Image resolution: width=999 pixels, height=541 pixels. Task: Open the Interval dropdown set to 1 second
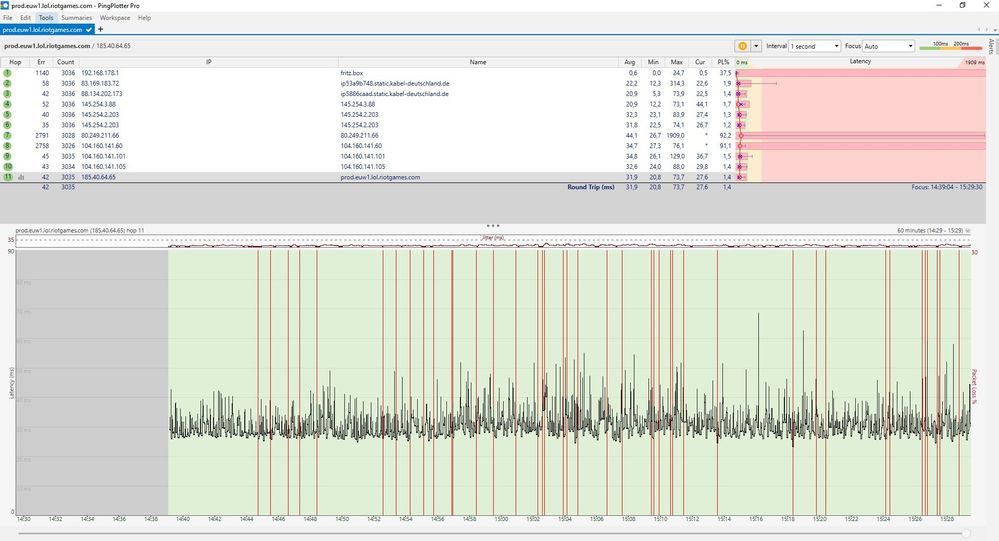pyautogui.click(x=814, y=46)
